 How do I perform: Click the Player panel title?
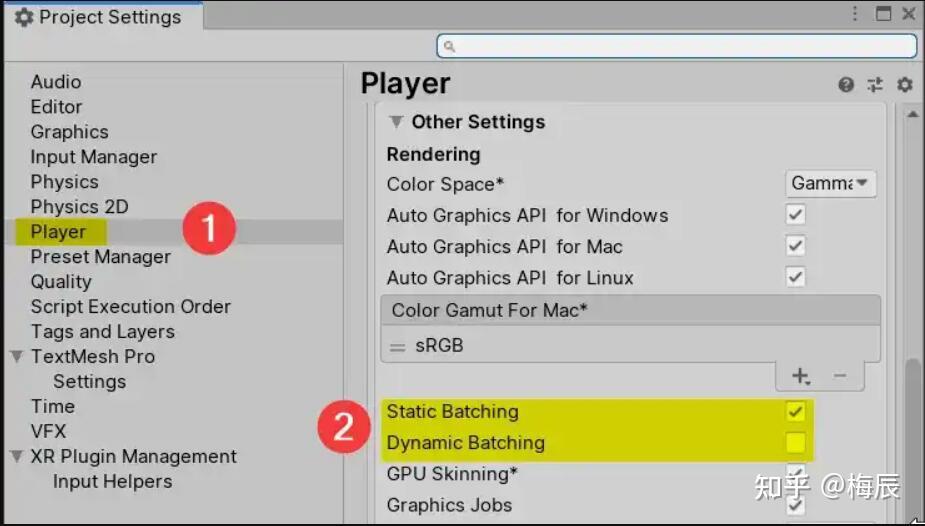pos(405,84)
